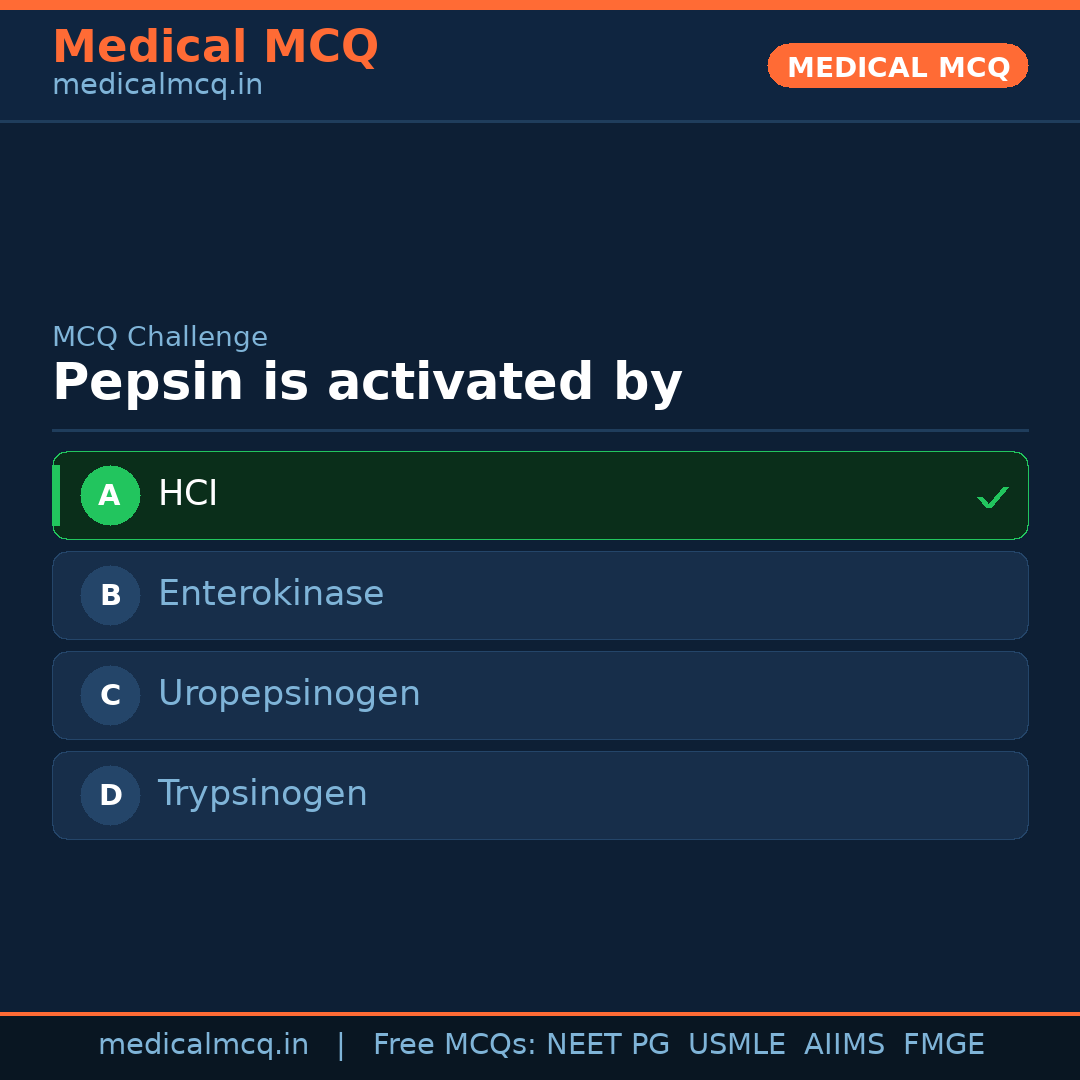Click the orange MEDICAL MCQ badge

point(897,66)
